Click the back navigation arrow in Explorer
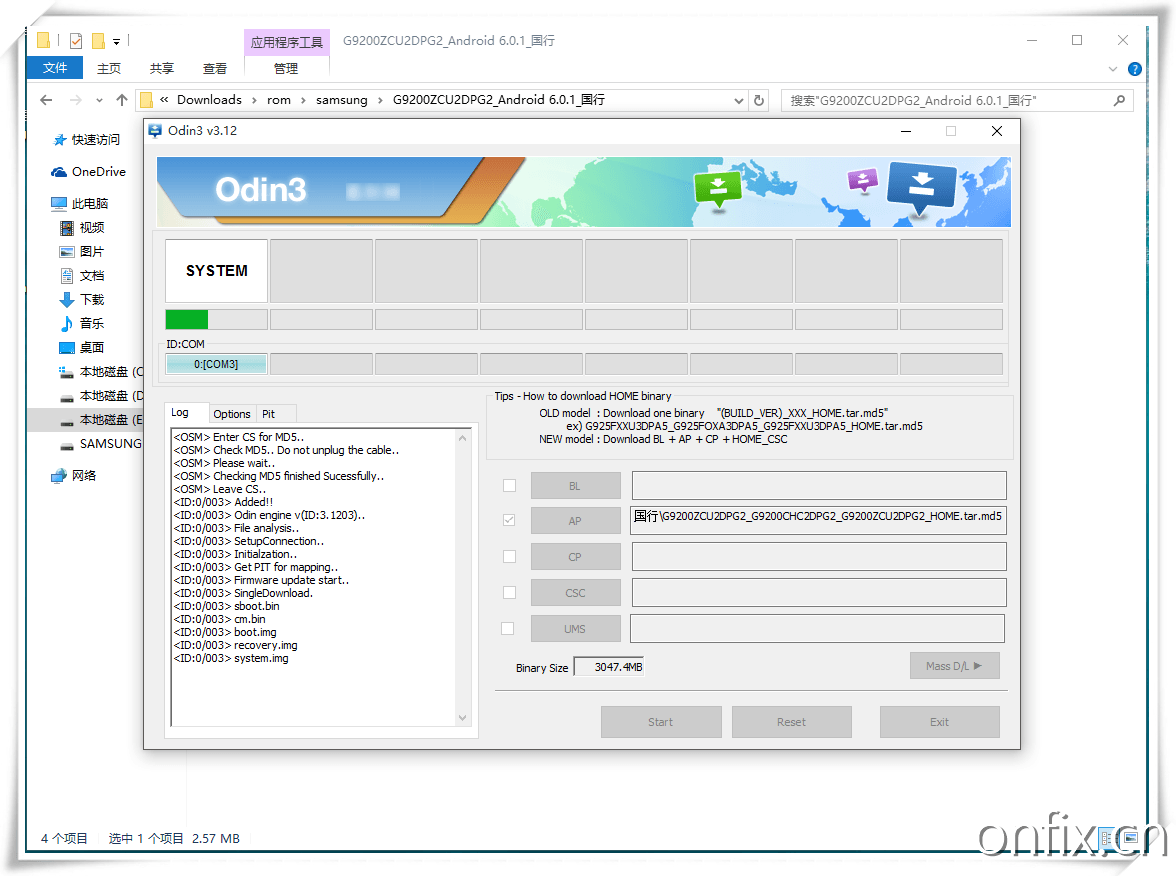 click(46, 100)
